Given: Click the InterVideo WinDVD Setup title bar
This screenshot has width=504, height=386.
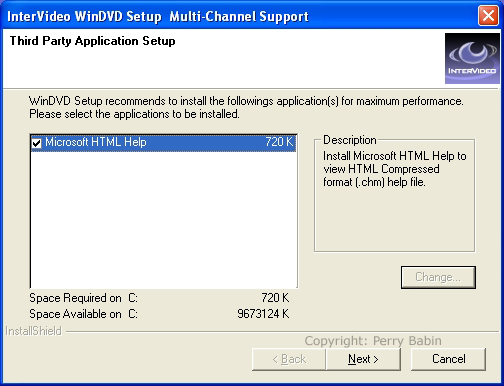Looking at the screenshot, I should 238,16.
